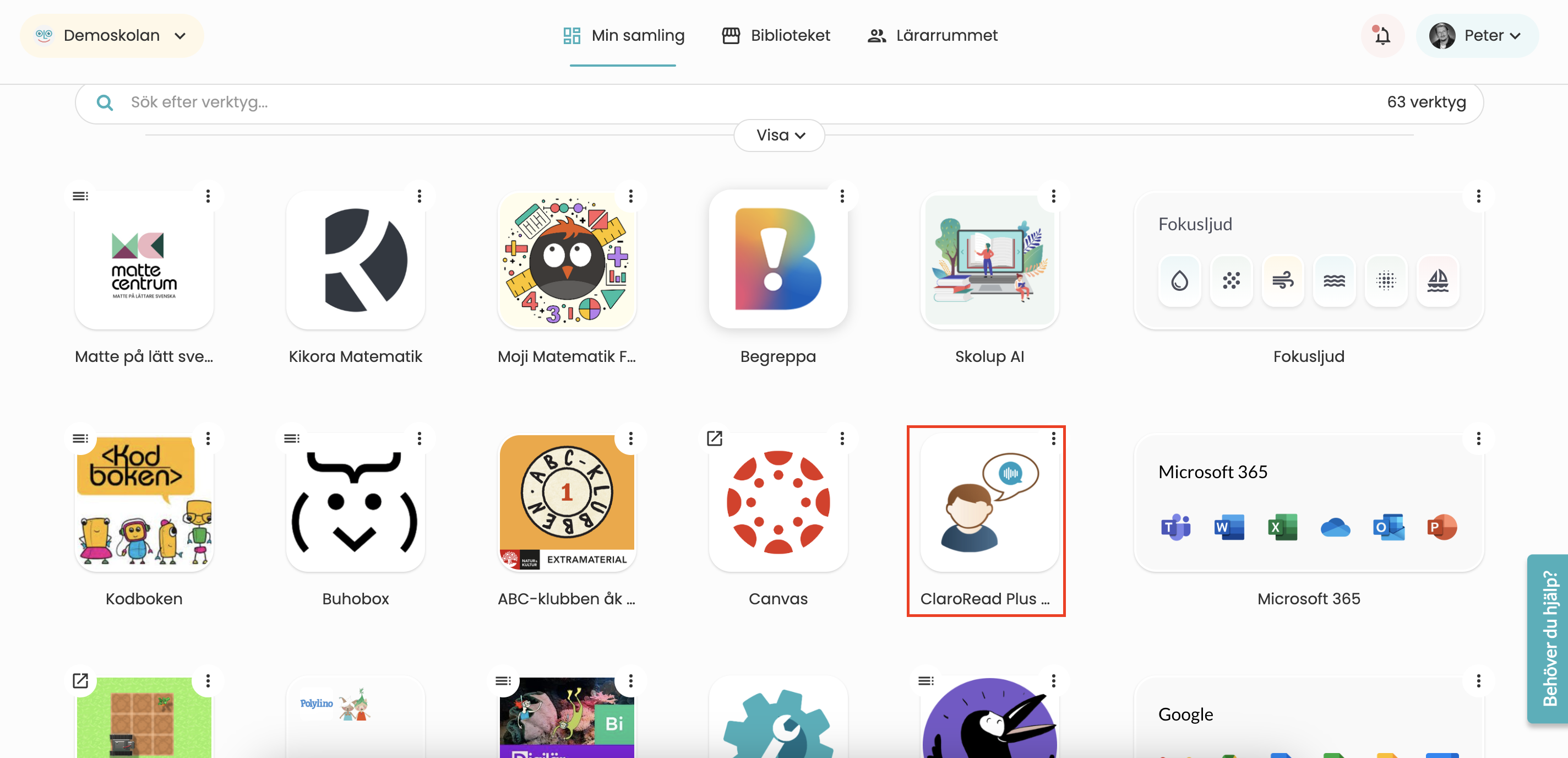The width and height of the screenshot is (1568, 758).
Task: Open the Peter user menu
Action: [1477, 35]
